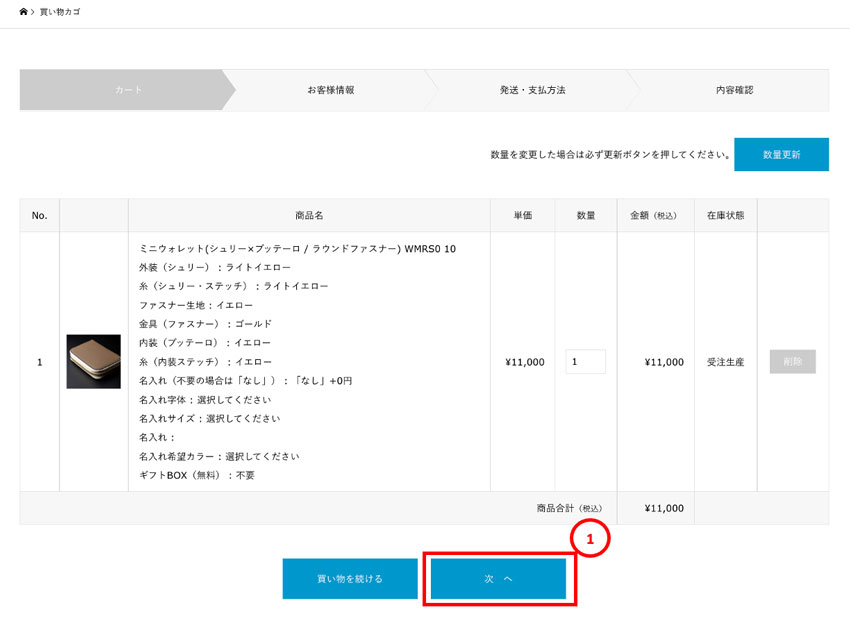Select the quantity input field showing 1
850x622 pixels.
click(585, 361)
